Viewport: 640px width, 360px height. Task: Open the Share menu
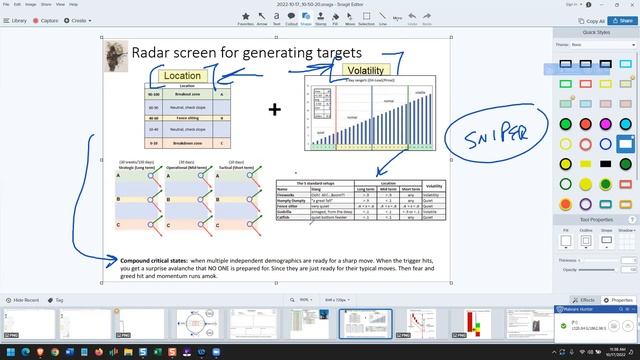pyautogui.click(x=46, y=4)
